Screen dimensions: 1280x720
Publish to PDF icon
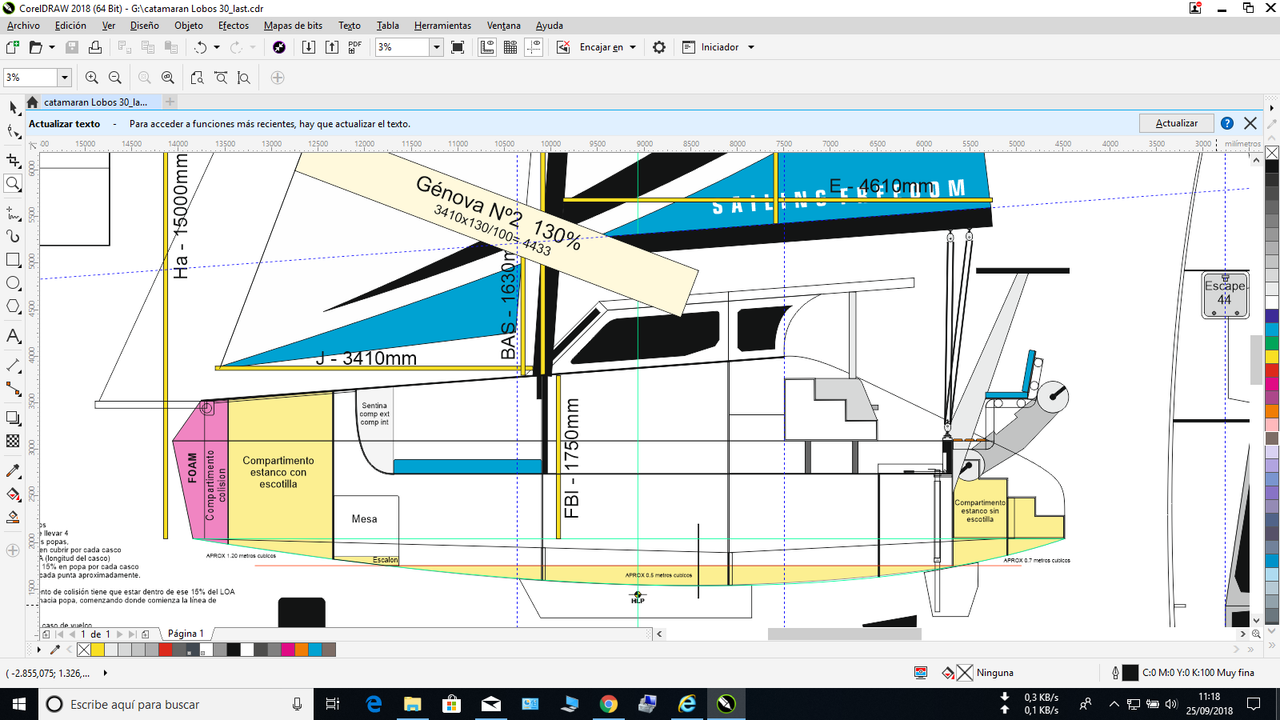pos(355,47)
